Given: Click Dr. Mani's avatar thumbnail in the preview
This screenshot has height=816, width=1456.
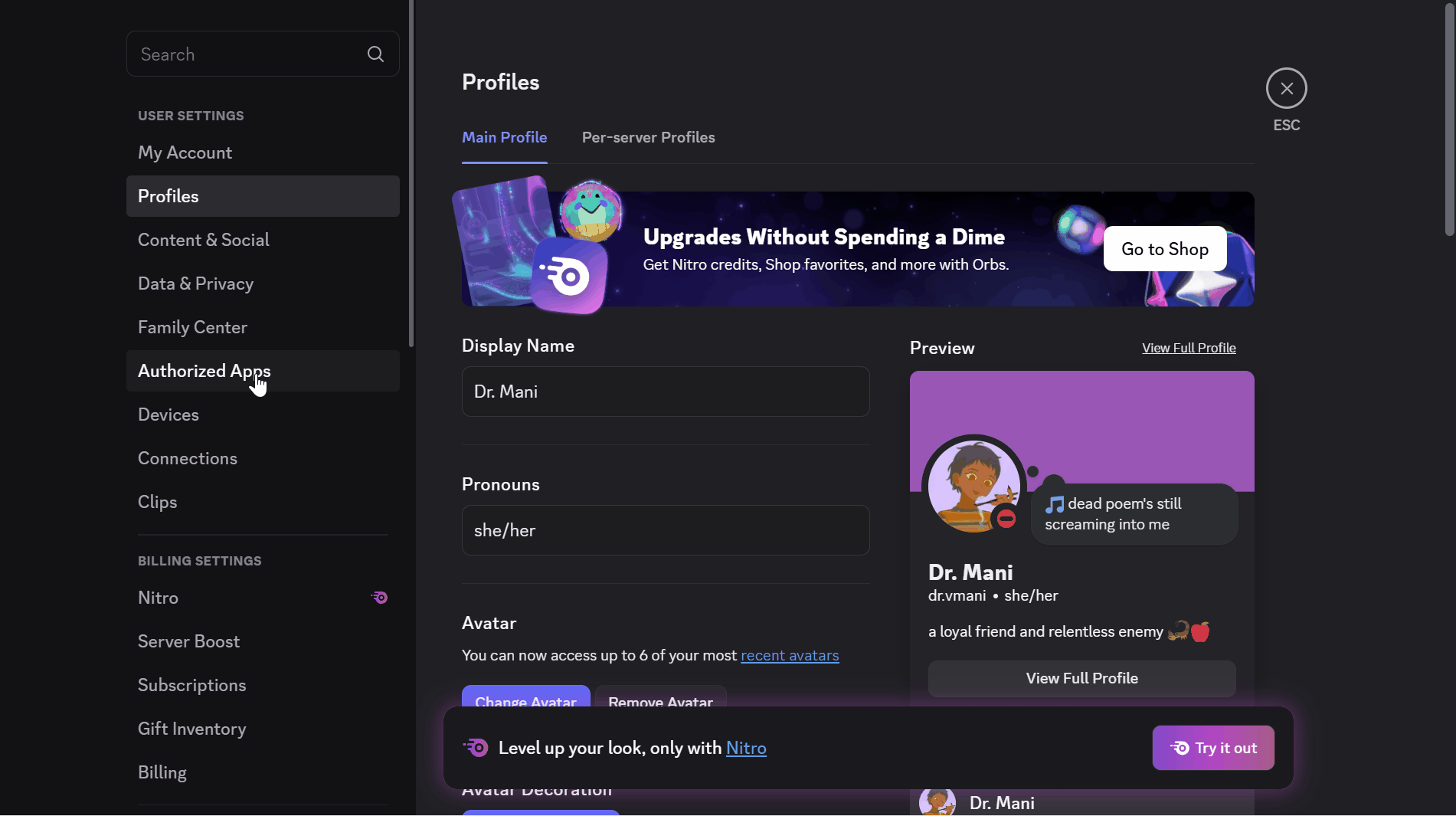Looking at the screenshot, I should click(x=973, y=486).
